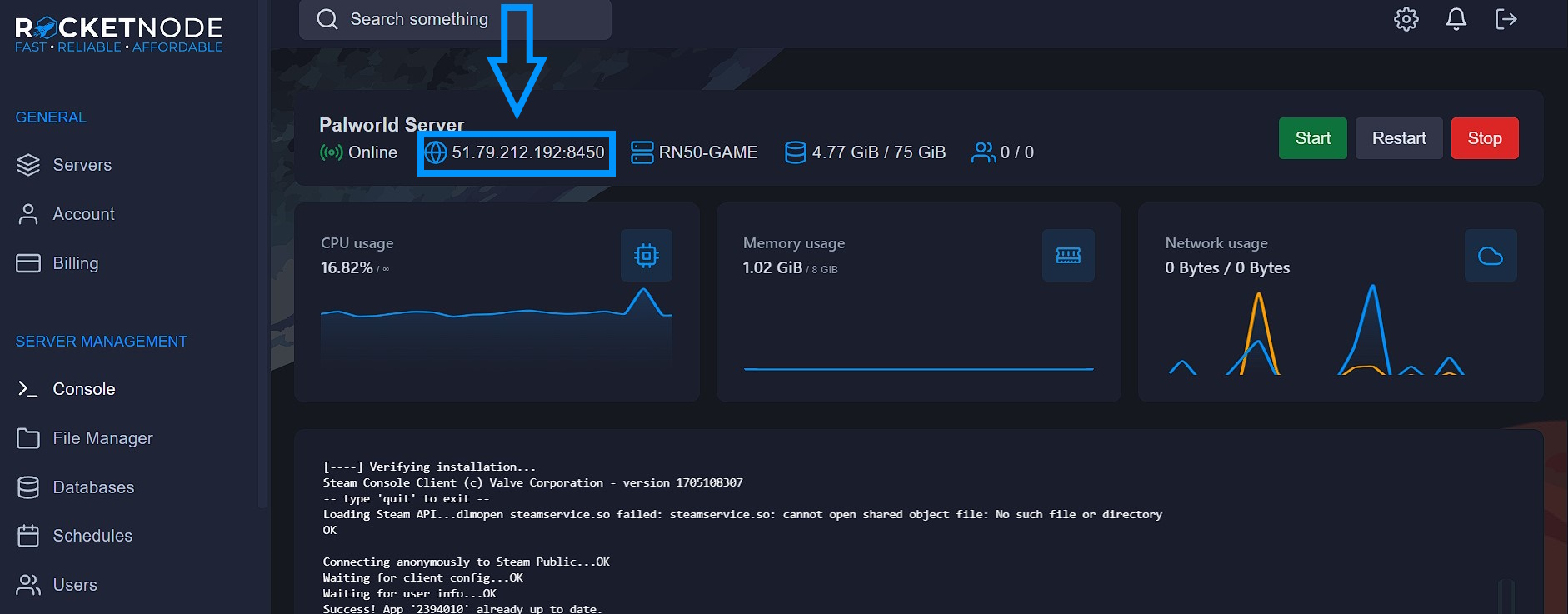Click console line 'Connecting anonymously to Steam Public'

pos(466,562)
